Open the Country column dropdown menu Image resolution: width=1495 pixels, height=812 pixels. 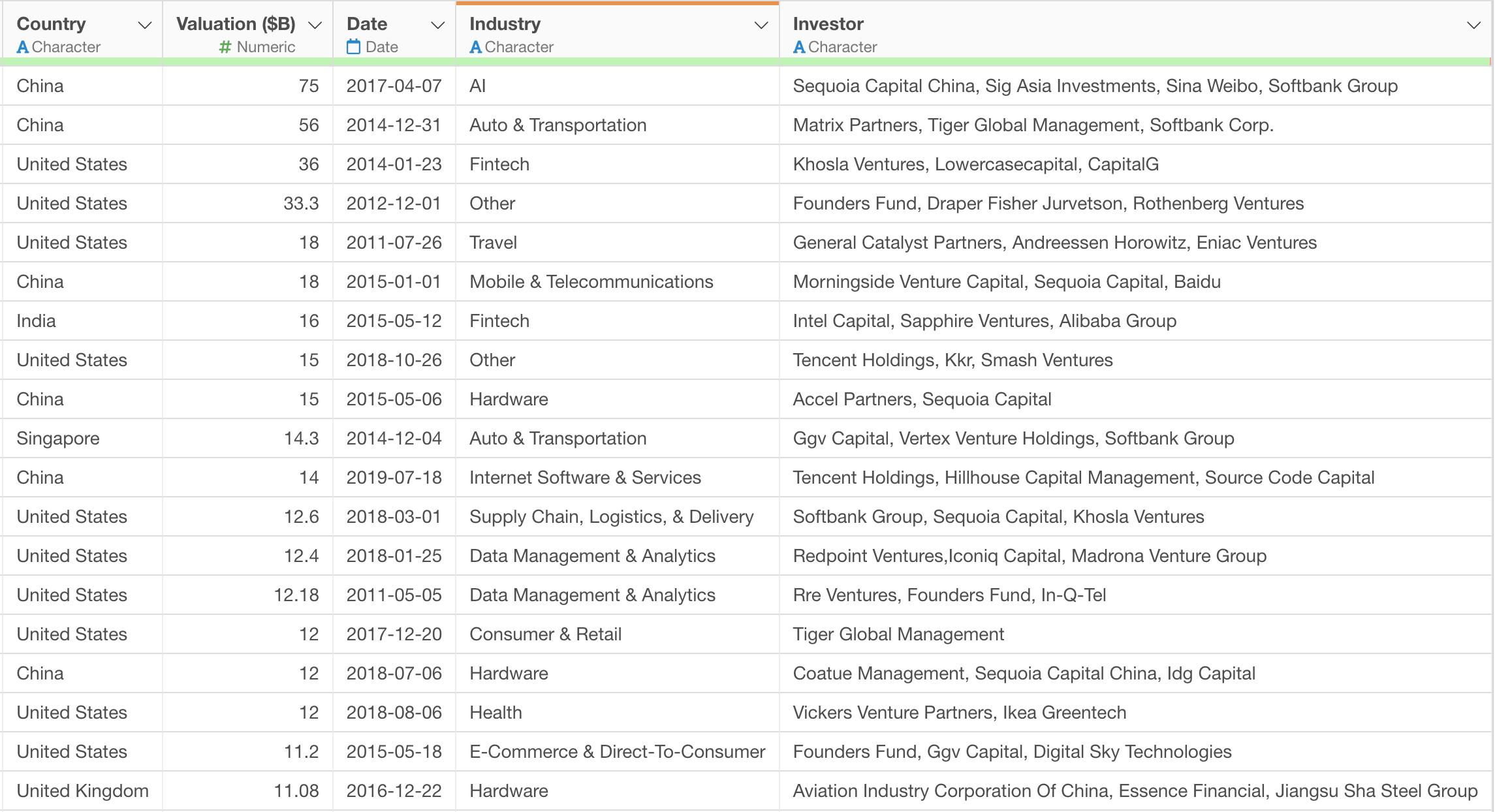[145, 25]
